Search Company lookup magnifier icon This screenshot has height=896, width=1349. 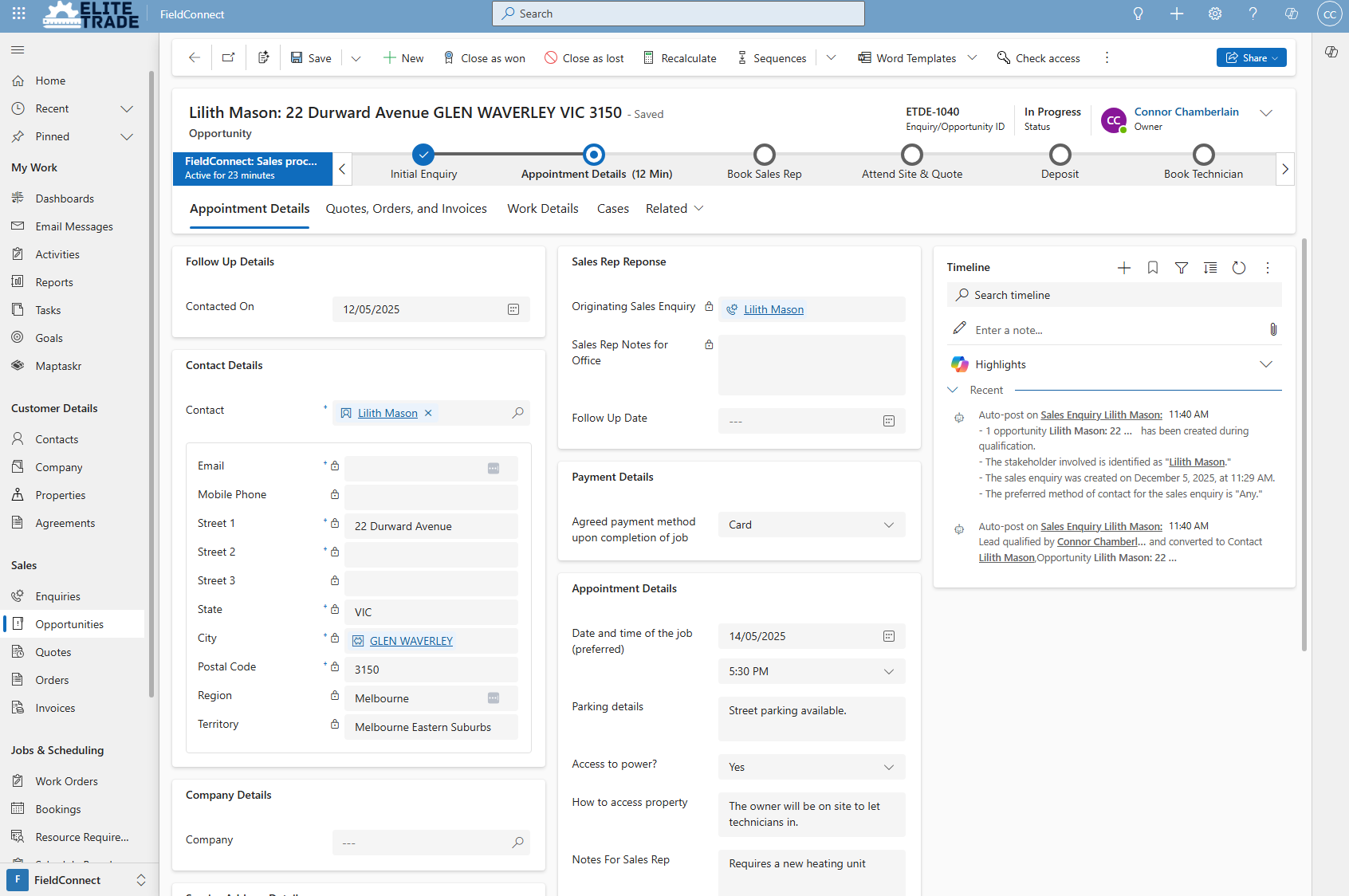tap(517, 843)
